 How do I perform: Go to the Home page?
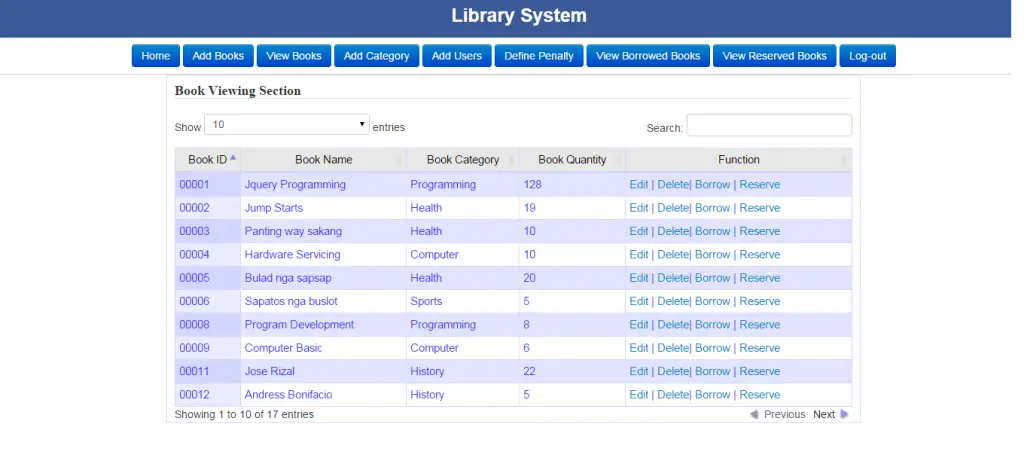[x=156, y=56]
